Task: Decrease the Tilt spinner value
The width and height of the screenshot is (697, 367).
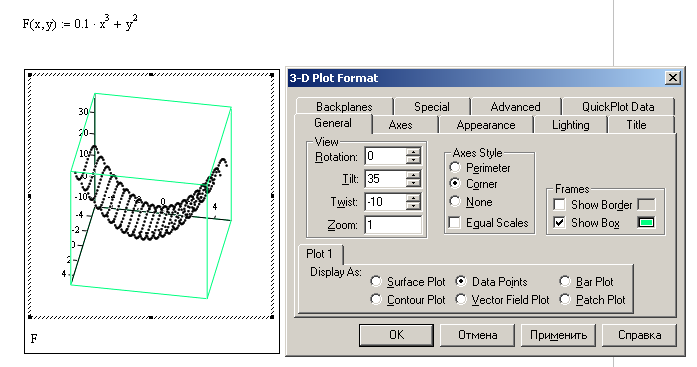Action: coord(413,183)
